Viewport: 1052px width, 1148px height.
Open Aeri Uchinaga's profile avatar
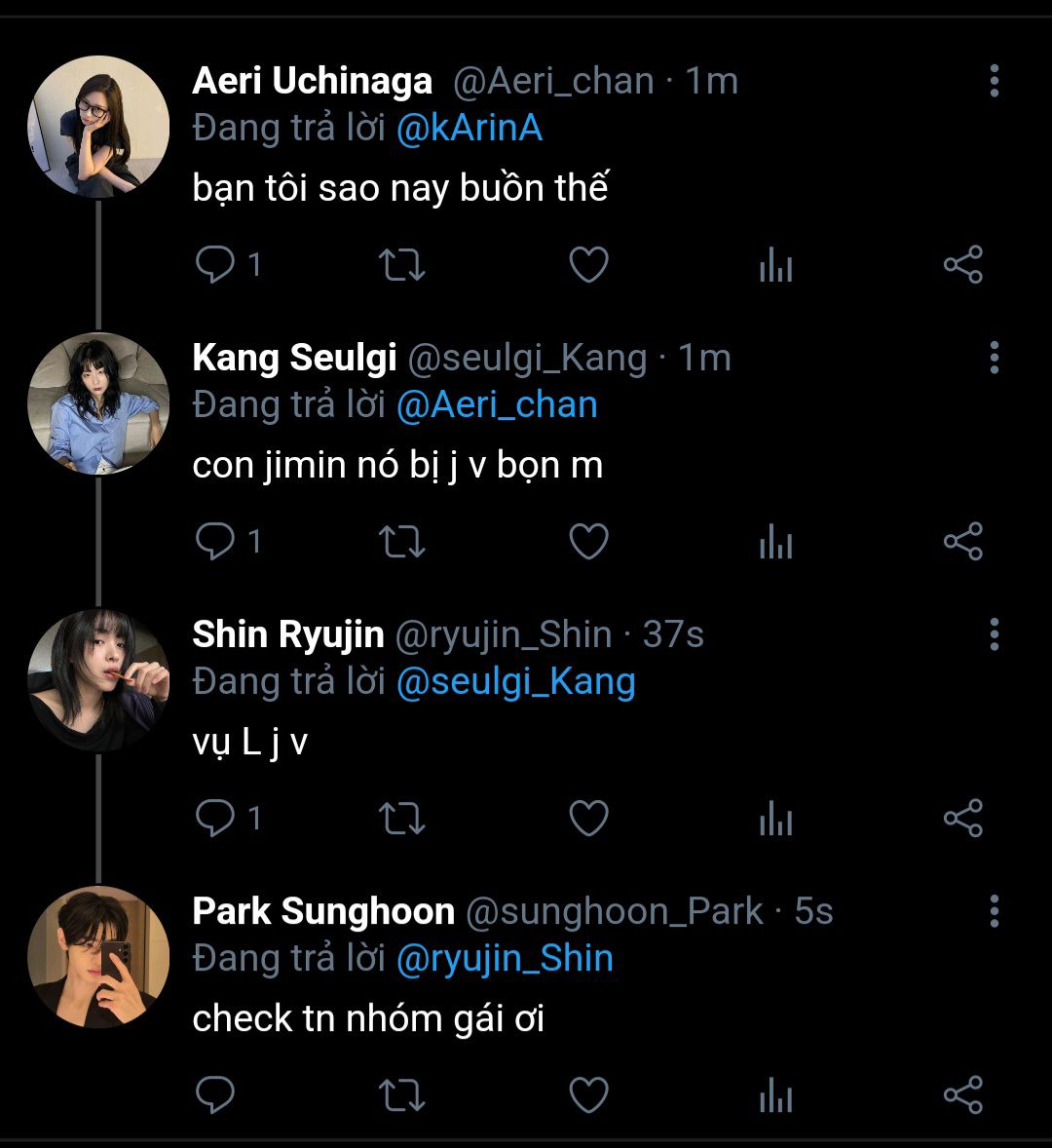tap(98, 127)
